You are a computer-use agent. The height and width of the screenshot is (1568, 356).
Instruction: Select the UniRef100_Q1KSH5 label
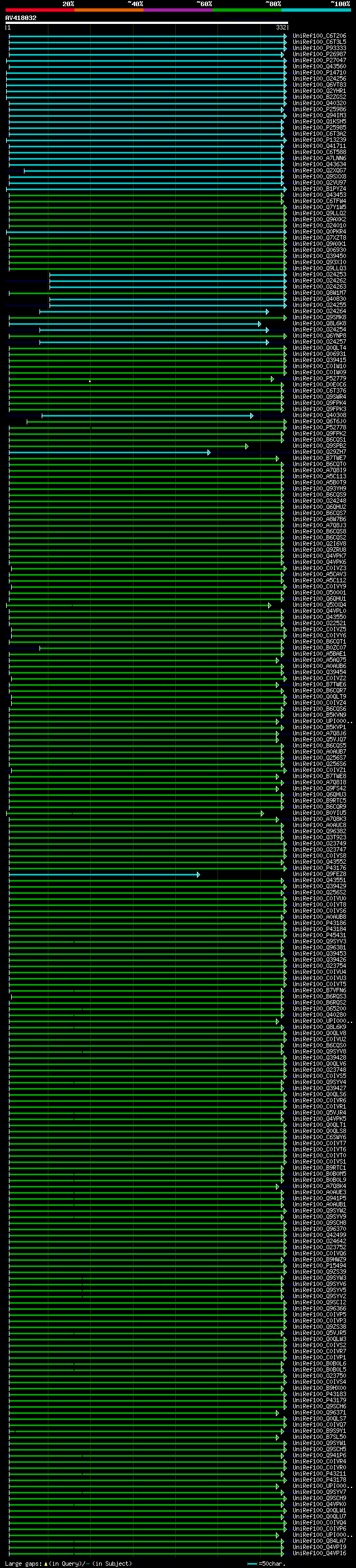pos(319,122)
